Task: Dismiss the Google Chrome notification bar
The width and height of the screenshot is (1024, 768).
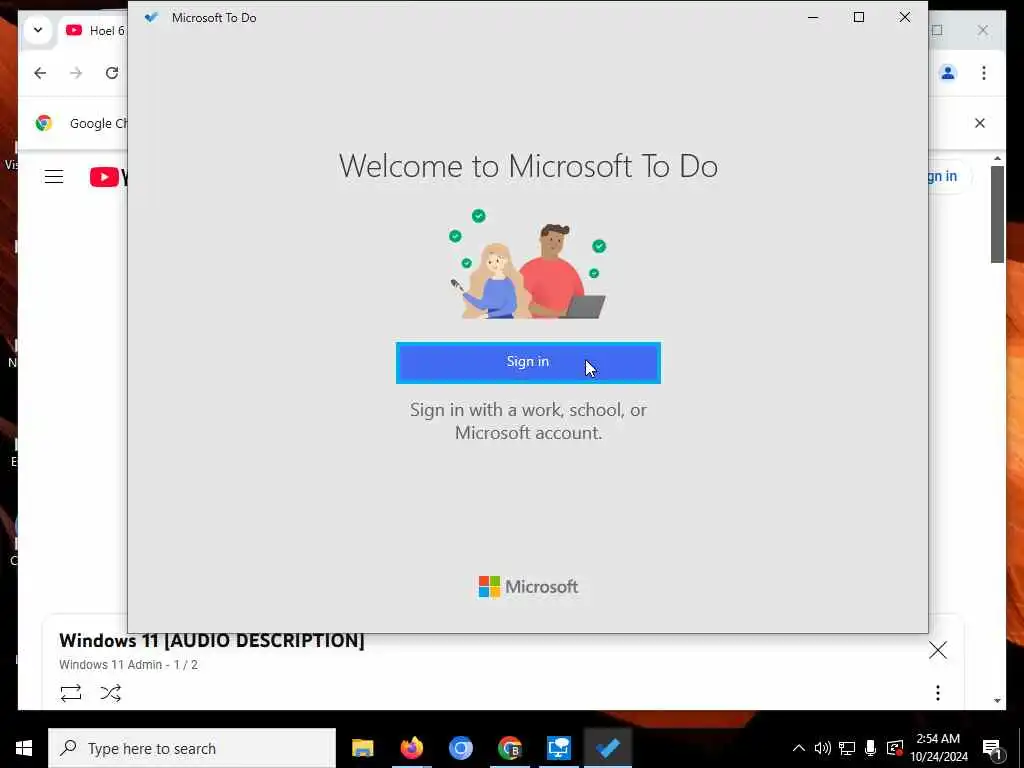Action: click(x=980, y=123)
